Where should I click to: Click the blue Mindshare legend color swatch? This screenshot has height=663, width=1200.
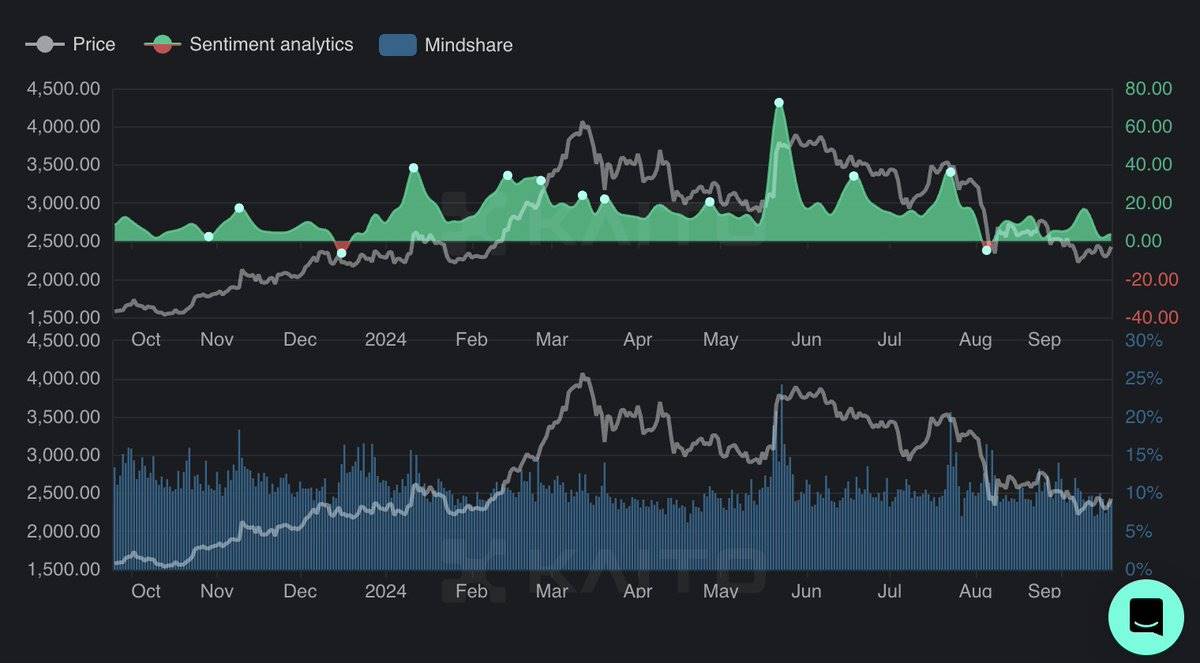[x=397, y=45]
